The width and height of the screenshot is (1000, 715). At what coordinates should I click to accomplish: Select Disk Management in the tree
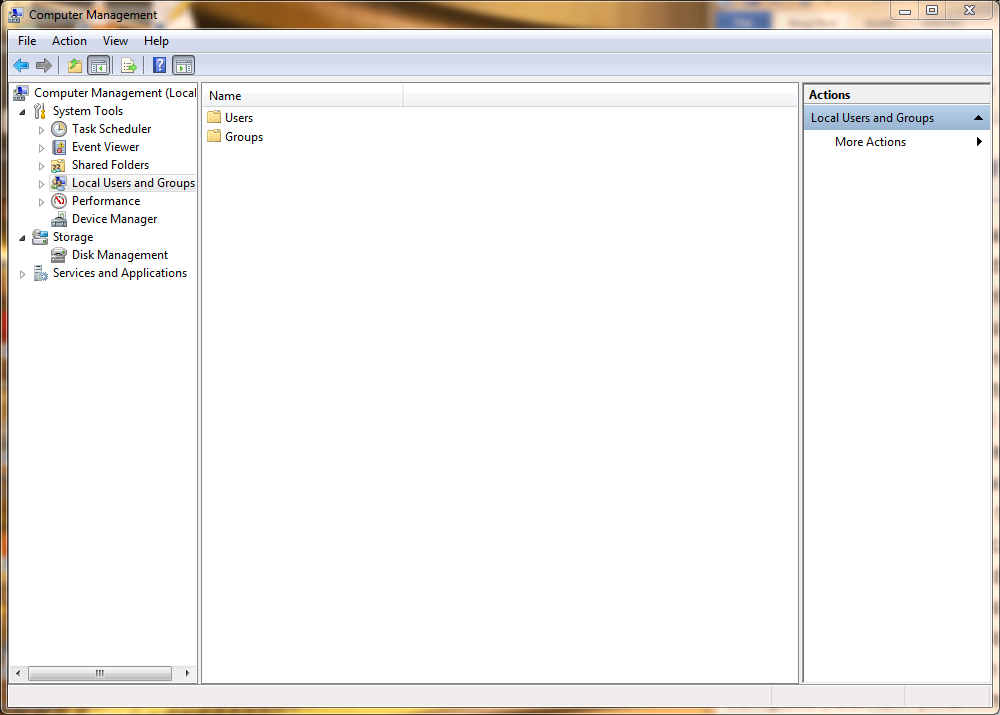(120, 254)
